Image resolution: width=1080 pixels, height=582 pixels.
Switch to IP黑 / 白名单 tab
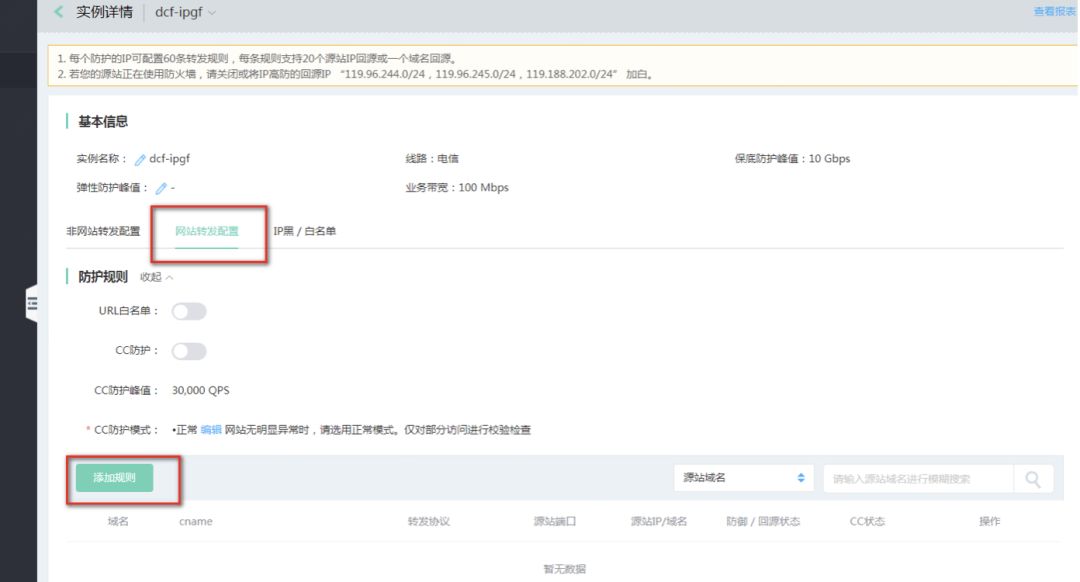(x=304, y=231)
